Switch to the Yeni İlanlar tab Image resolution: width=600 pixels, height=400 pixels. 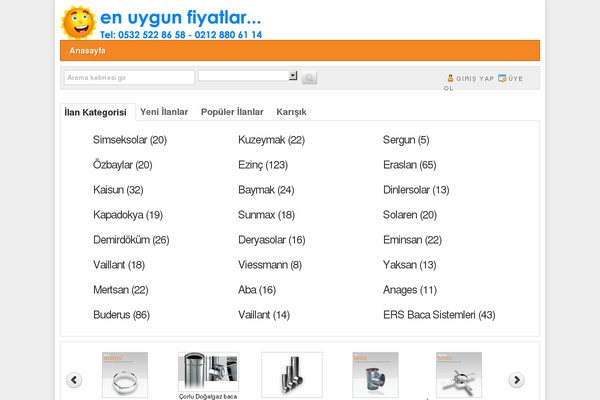point(164,112)
